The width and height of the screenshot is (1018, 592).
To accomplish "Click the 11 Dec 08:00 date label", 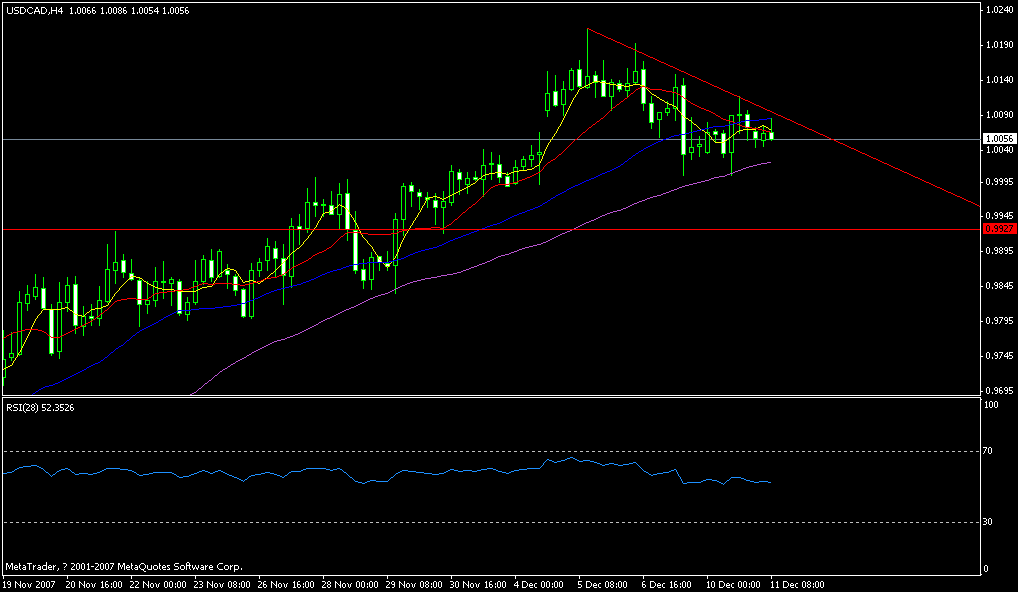I will [797, 583].
